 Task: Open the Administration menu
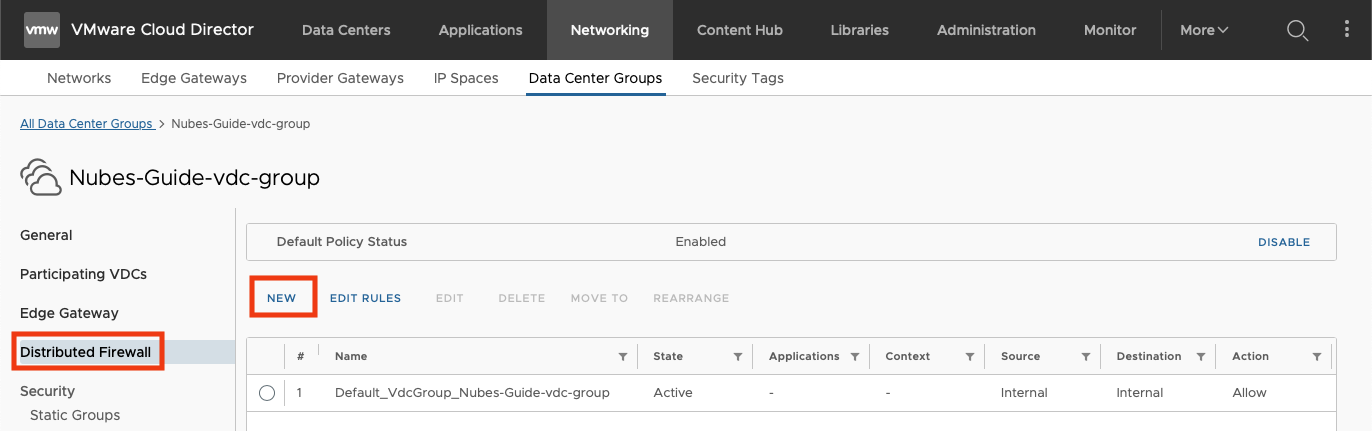click(986, 30)
